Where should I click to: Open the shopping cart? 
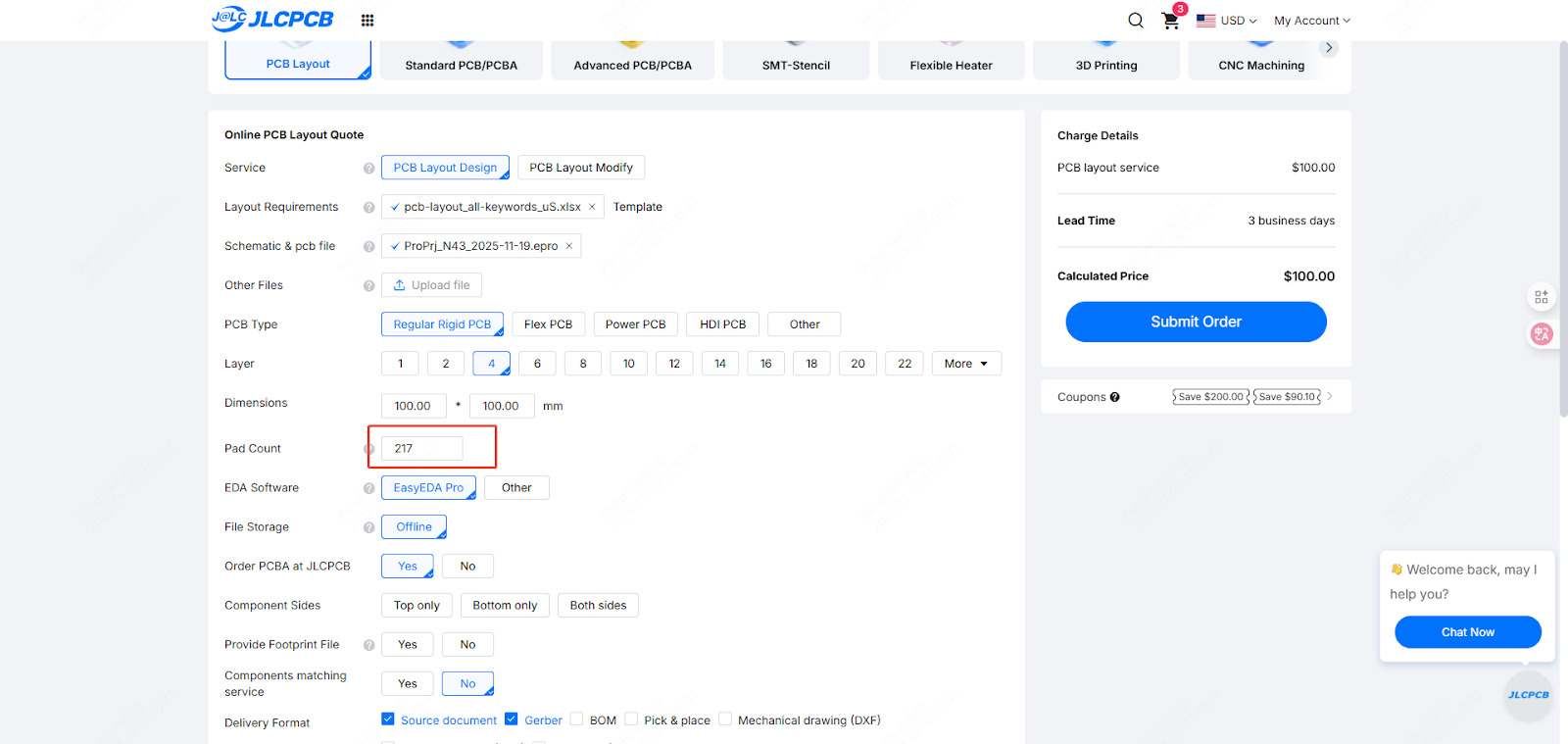point(1171,21)
